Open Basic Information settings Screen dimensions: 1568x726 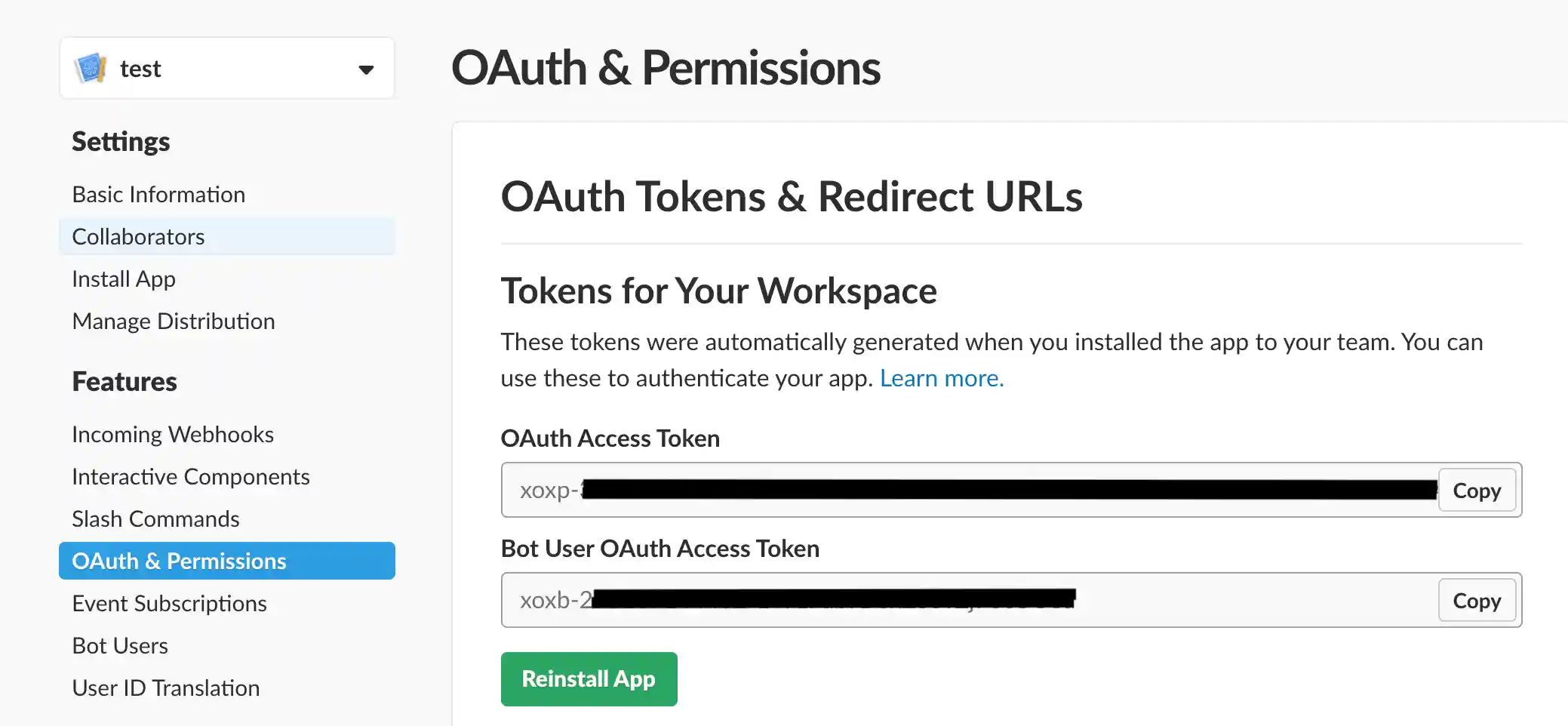158,195
